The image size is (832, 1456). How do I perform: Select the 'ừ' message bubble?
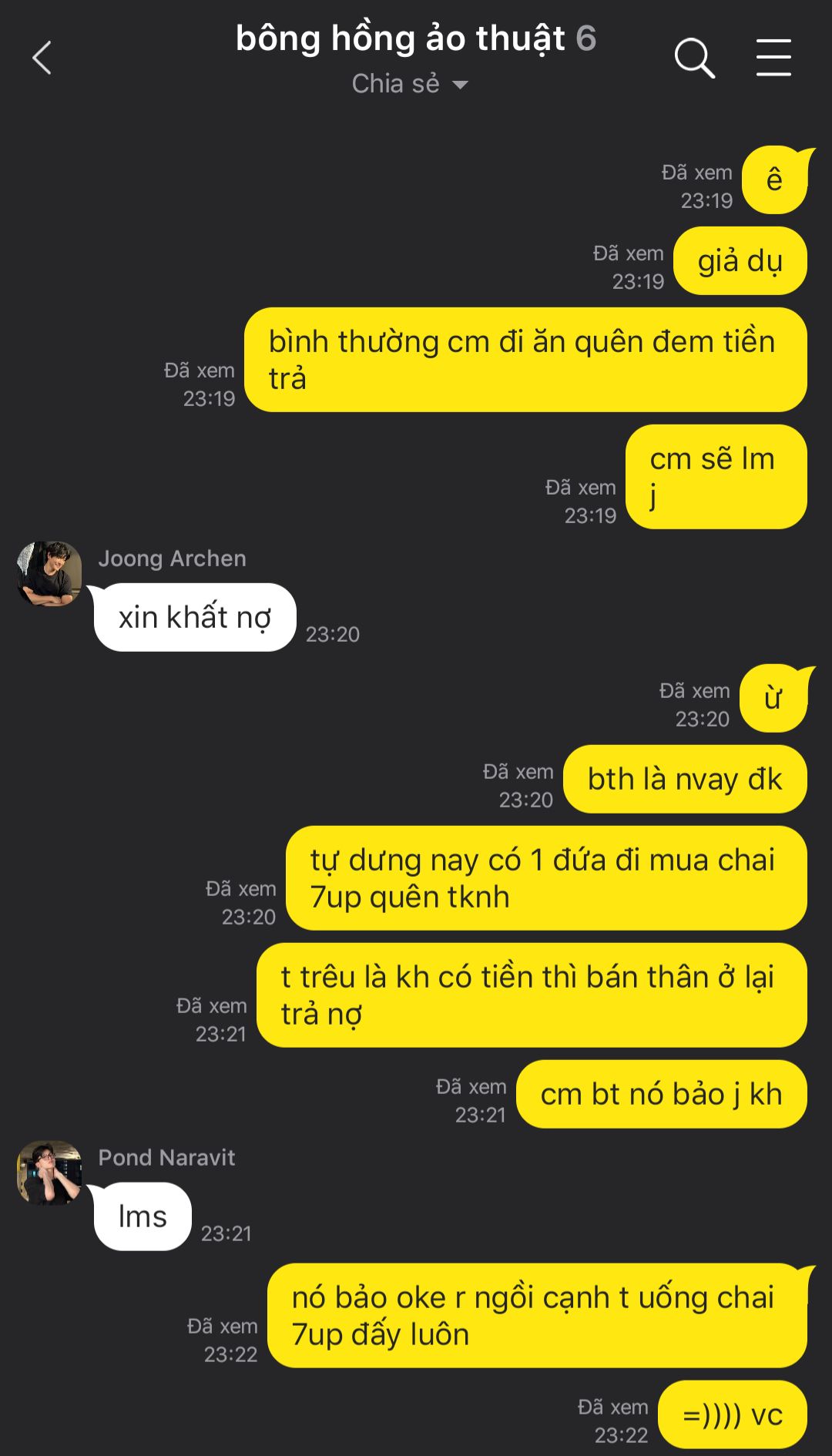point(773,699)
